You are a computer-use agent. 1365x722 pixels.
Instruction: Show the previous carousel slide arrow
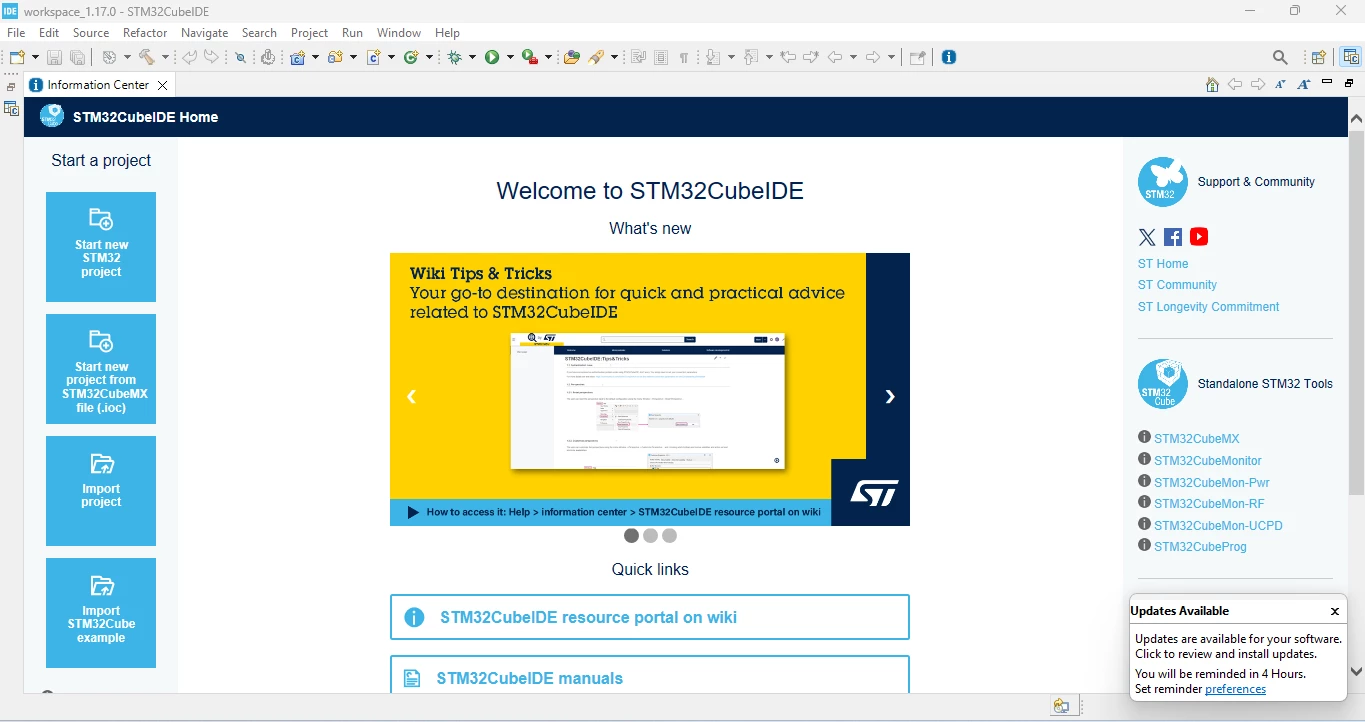pos(411,397)
